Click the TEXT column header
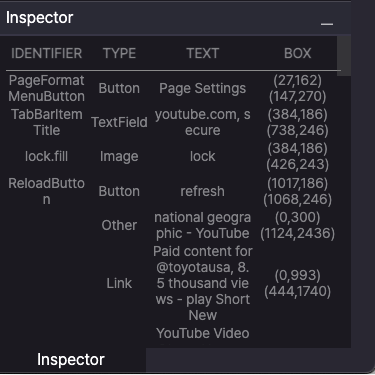The width and height of the screenshot is (375, 375). (203, 53)
